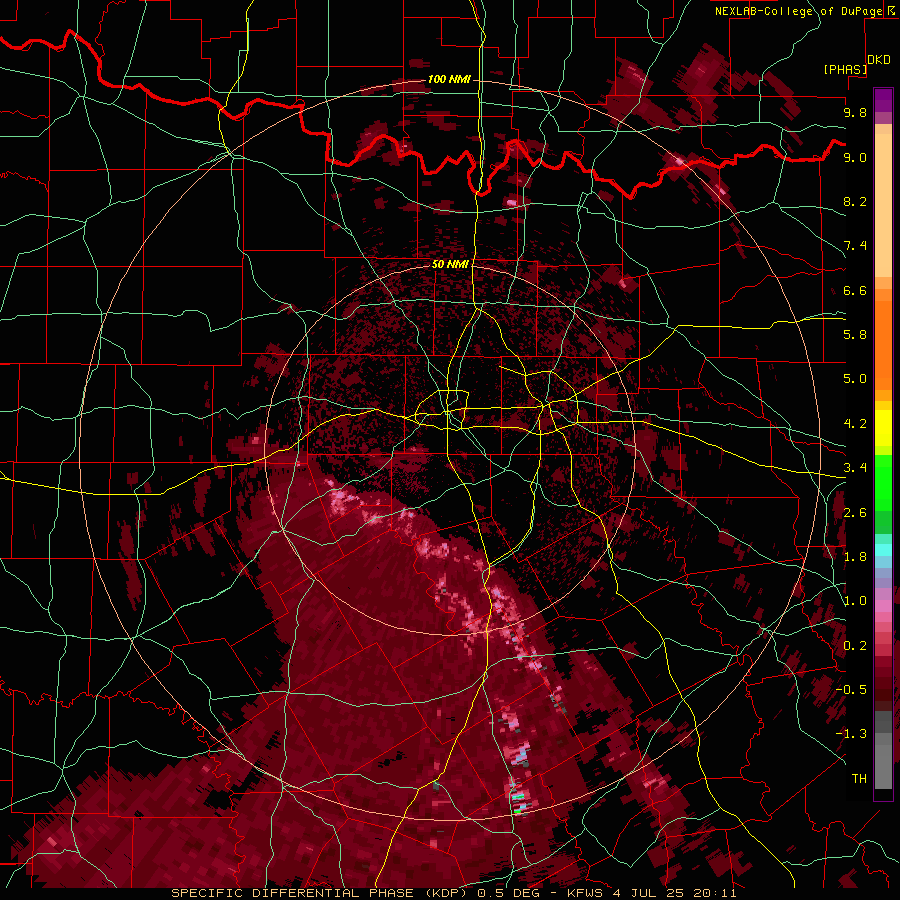Click the -0.5 legend value
The width and height of the screenshot is (900, 900).
coord(851,690)
